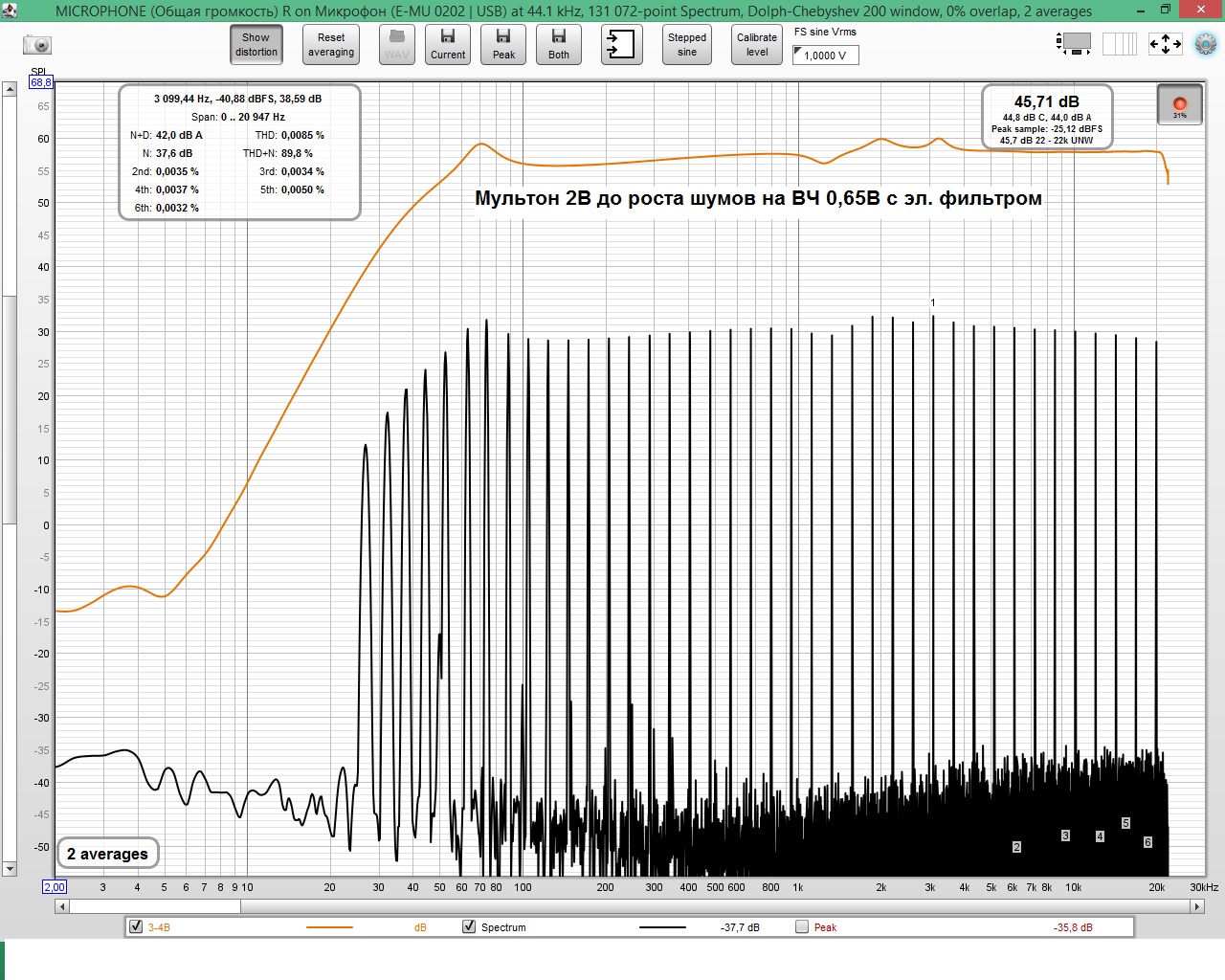Screen dimensions: 1225x980
Task: Click the '2 averages' label
Action: tap(107, 854)
